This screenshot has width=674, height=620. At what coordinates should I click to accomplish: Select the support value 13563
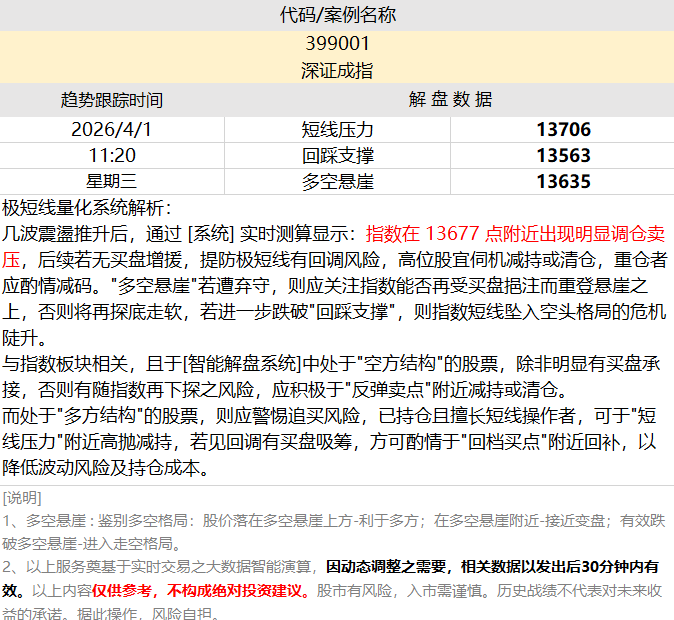coord(563,155)
